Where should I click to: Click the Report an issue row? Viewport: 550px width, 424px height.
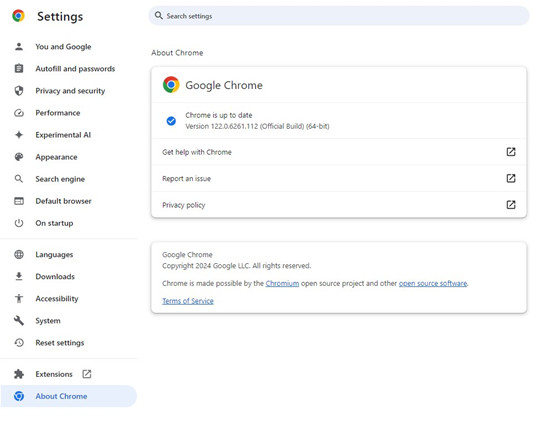pyautogui.click(x=338, y=178)
